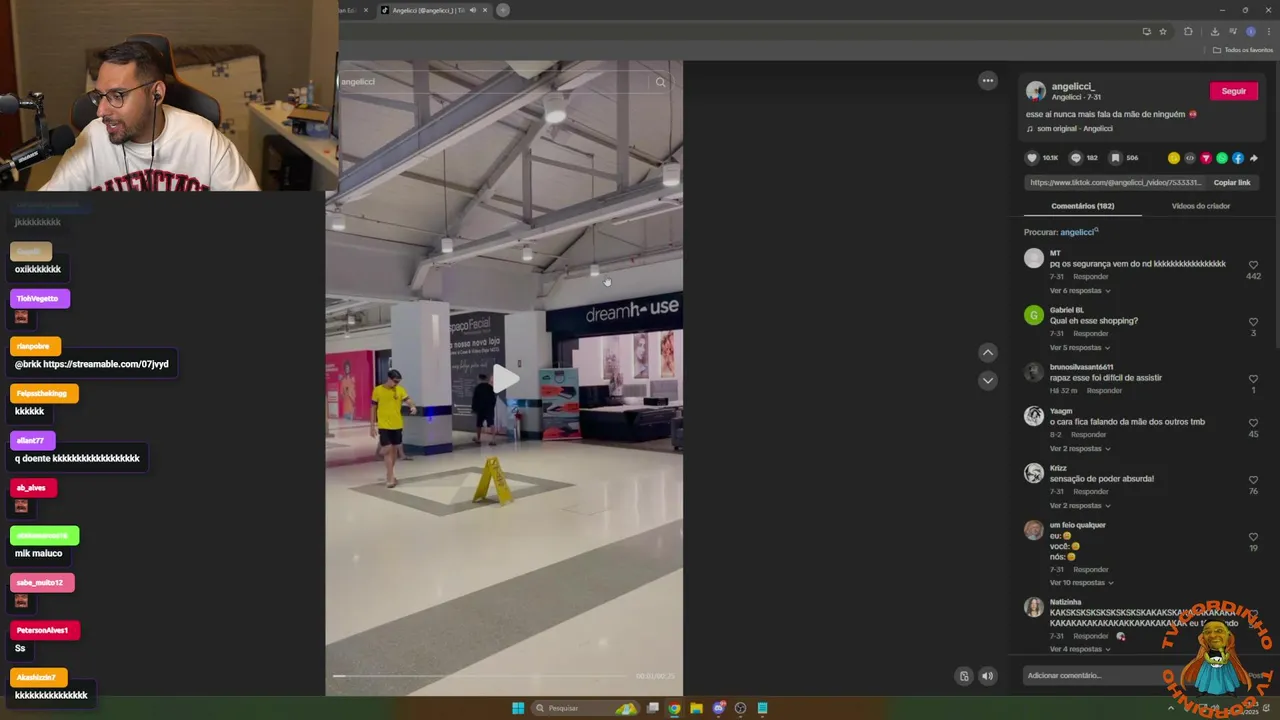Viewport: 1280px width, 720px height.
Task: Open the three-dots video options menu
Action: click(988, 81)
